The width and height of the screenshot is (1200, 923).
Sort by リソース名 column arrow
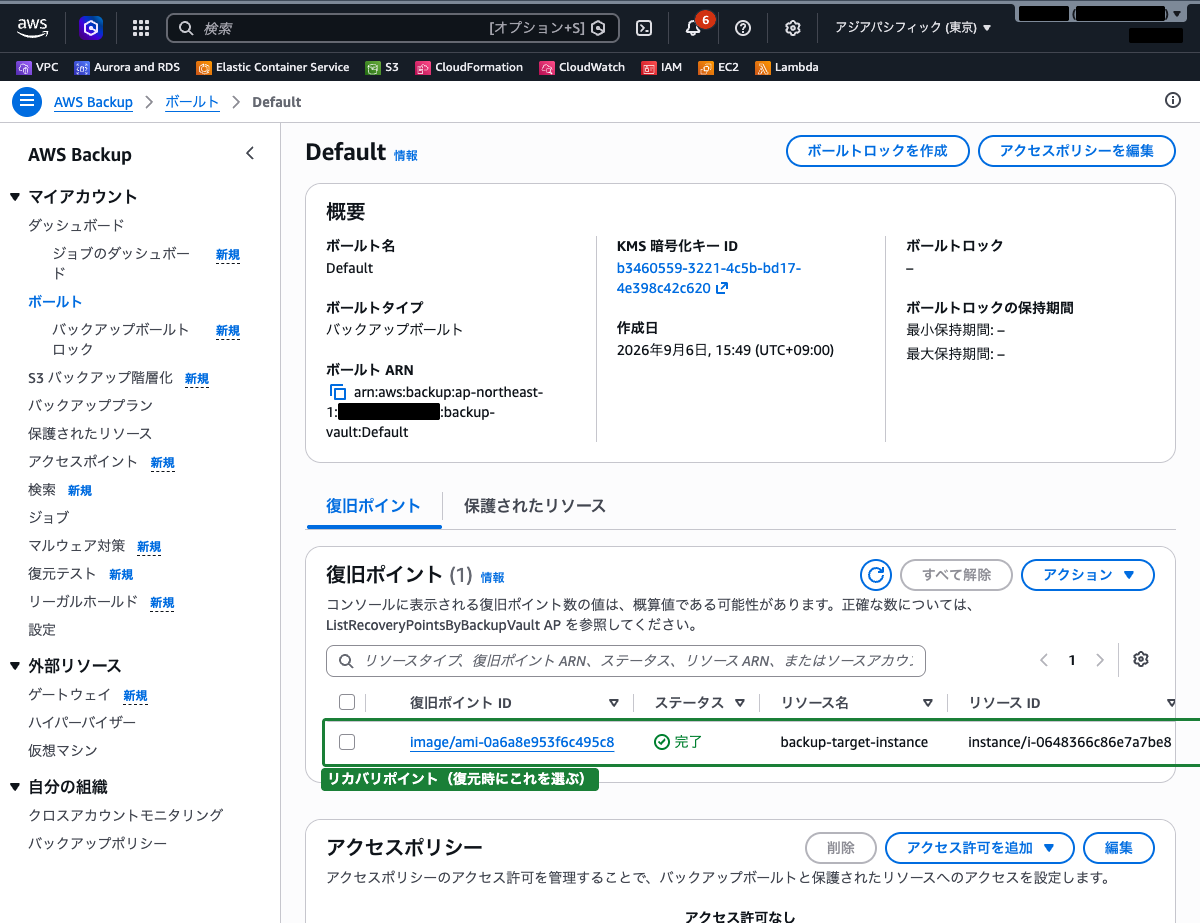coord(928,703)
